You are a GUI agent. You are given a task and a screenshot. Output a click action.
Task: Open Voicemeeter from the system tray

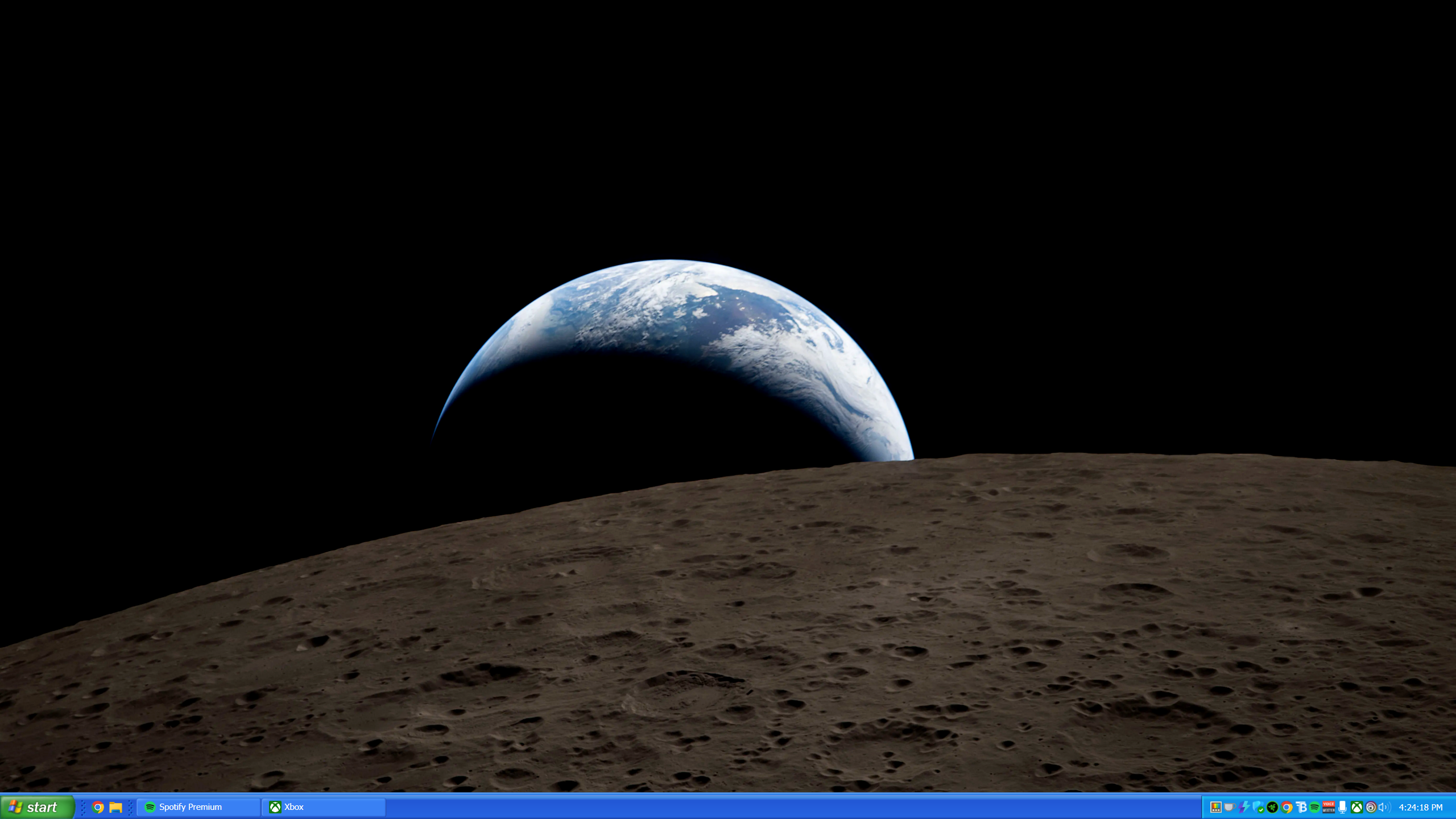click(x=1329, y=807)
